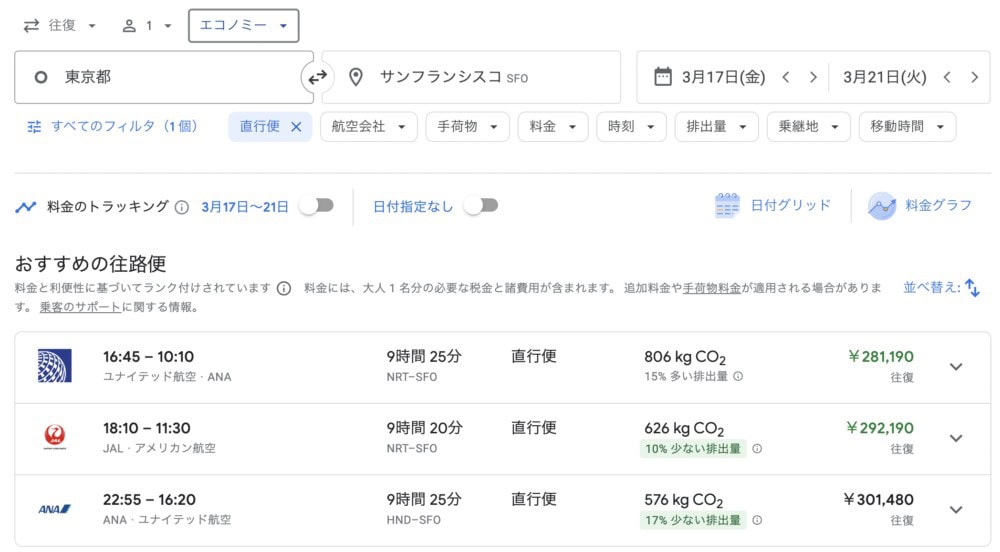Click the 626 kg CO2 emission value
The width and height of the screenshot is (1000, 552).
(x=684, y=429)
